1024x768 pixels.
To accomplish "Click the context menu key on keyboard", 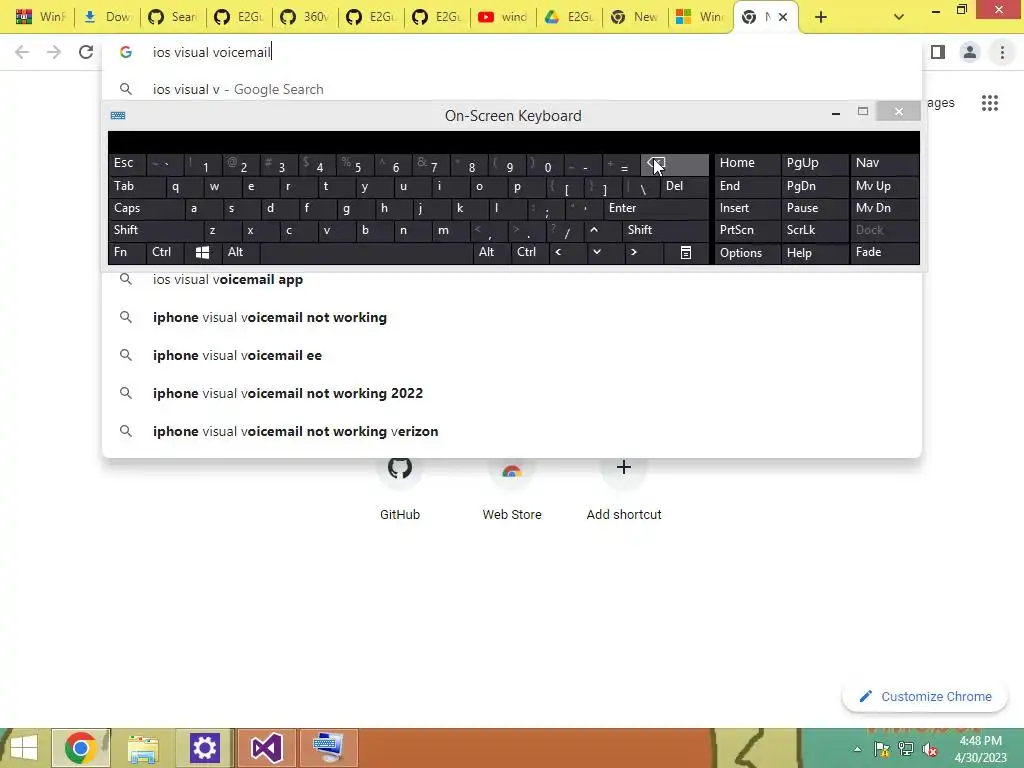I will pos(686,252).
